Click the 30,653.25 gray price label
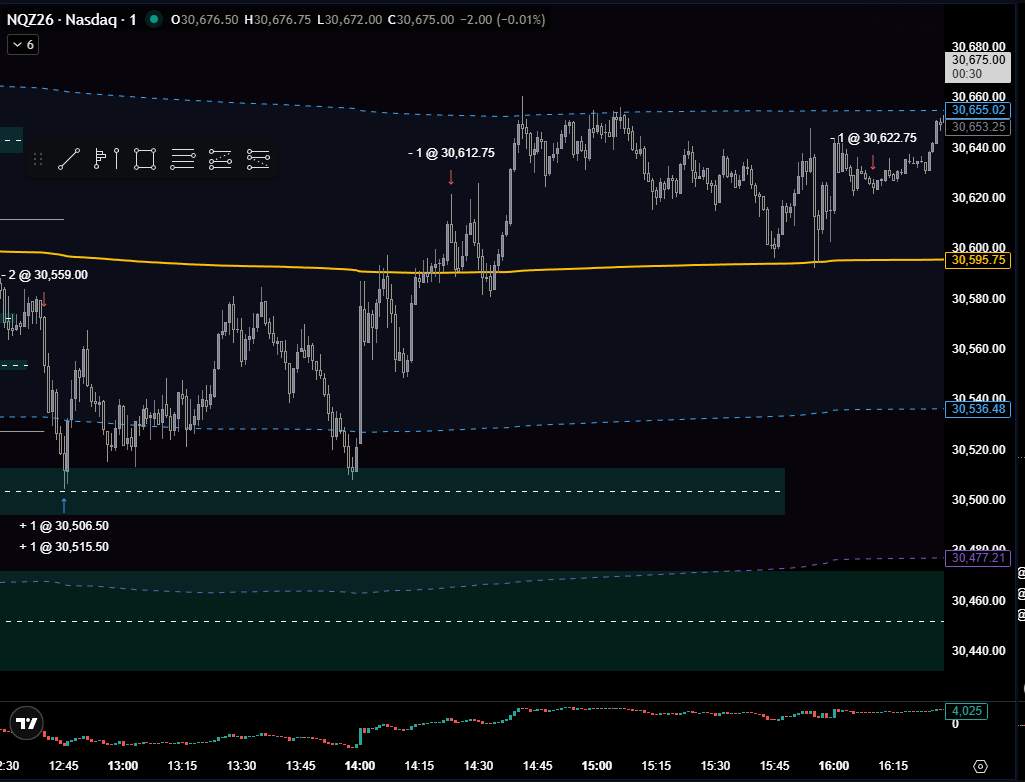Screen dimensions: 1025x782 pyautogui.click(x=978, y=127)
